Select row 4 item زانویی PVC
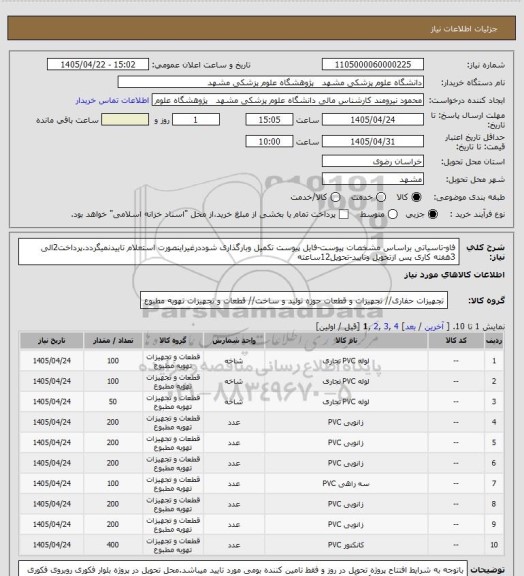 [x=346, y=422]
